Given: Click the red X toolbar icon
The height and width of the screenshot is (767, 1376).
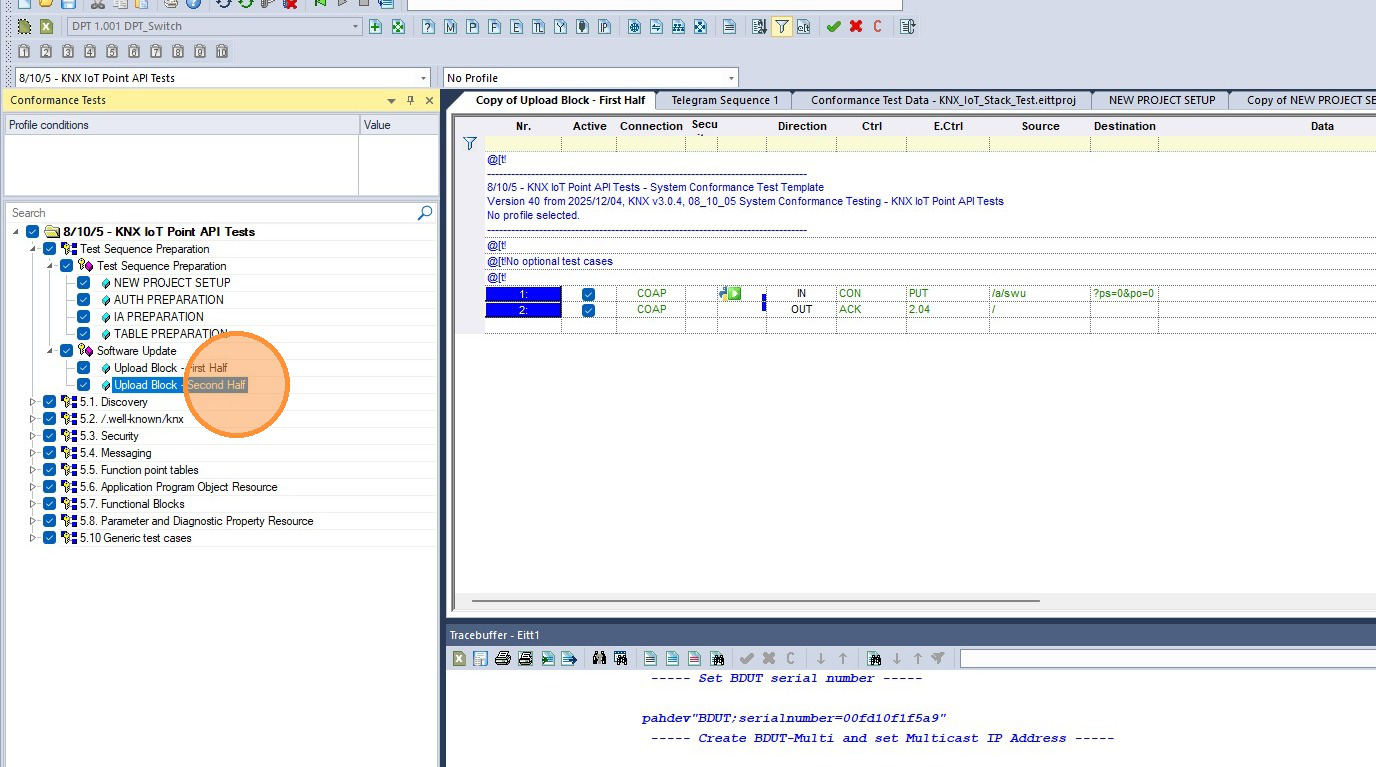Looking at the screenshot, I should (856, 27).
